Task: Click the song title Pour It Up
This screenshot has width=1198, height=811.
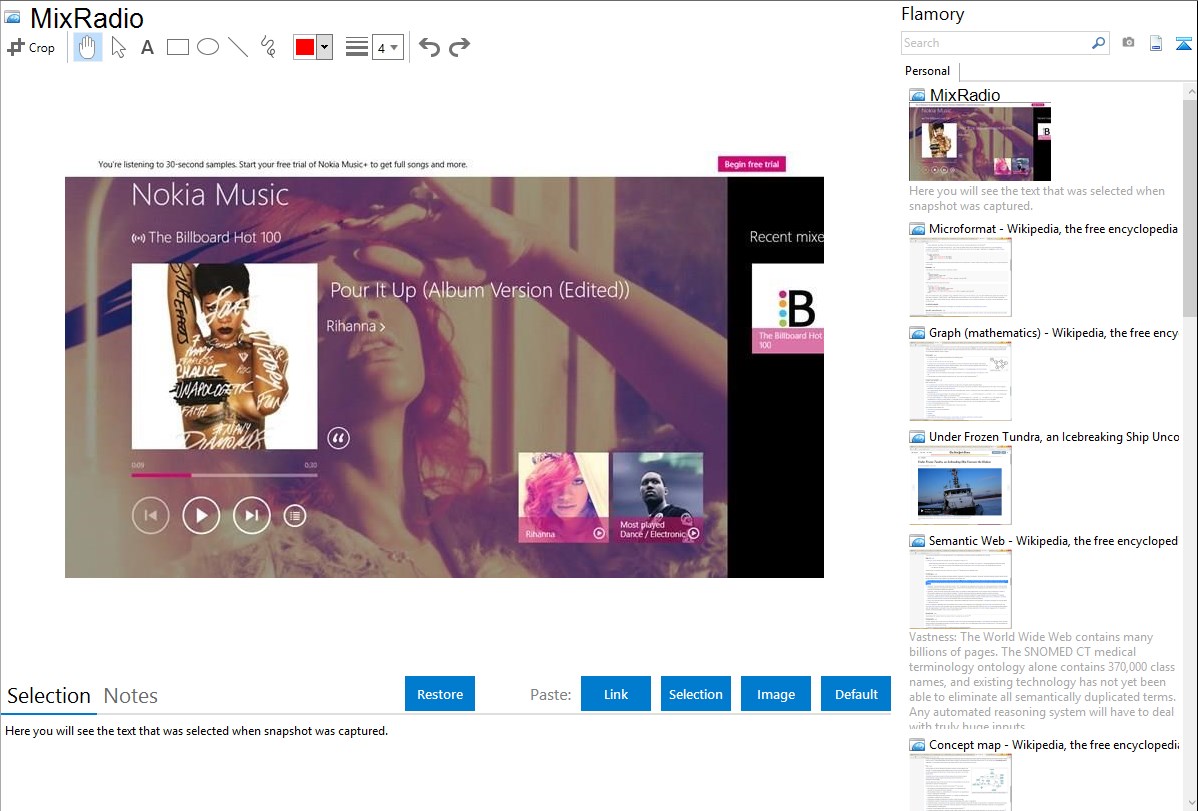Action: click(x=480, y=290)
